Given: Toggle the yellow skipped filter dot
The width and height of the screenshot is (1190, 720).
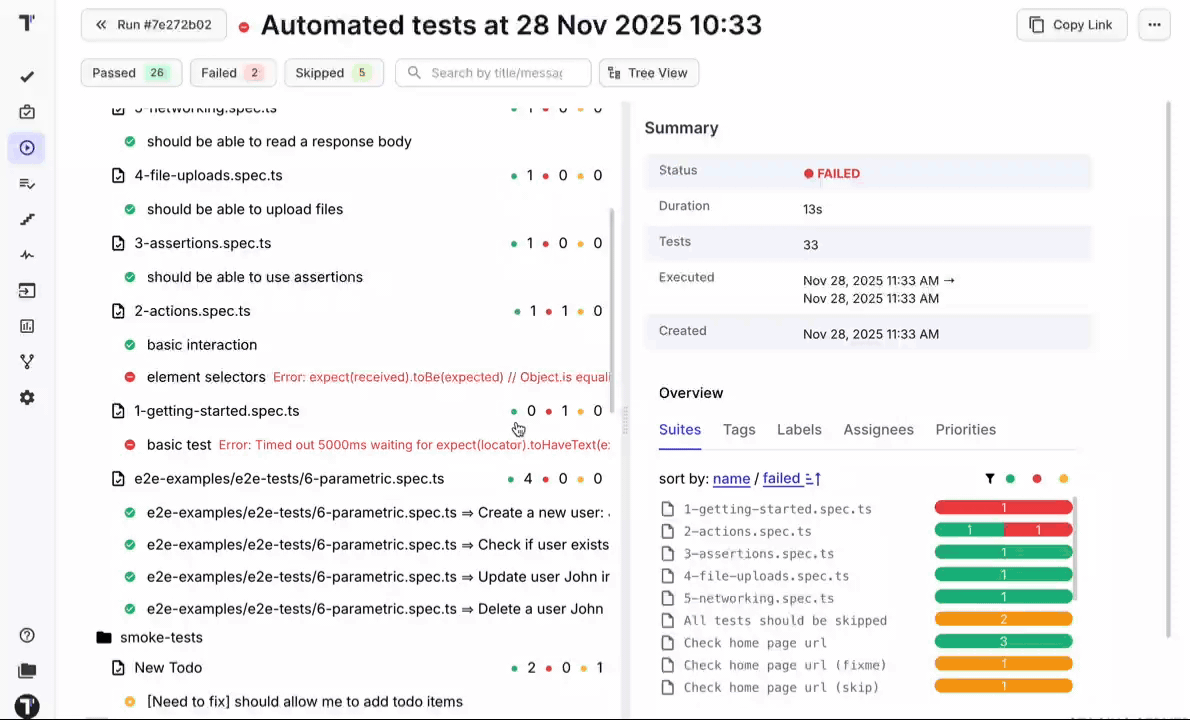Looking at the screenshot, I should click(1063, 479).
